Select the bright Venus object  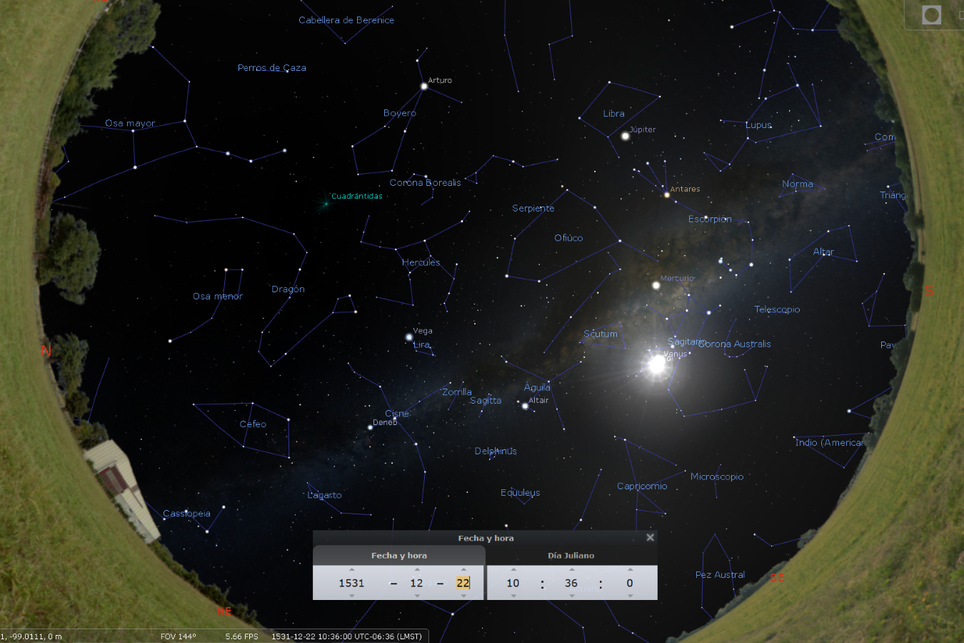[x=657, y=365]
